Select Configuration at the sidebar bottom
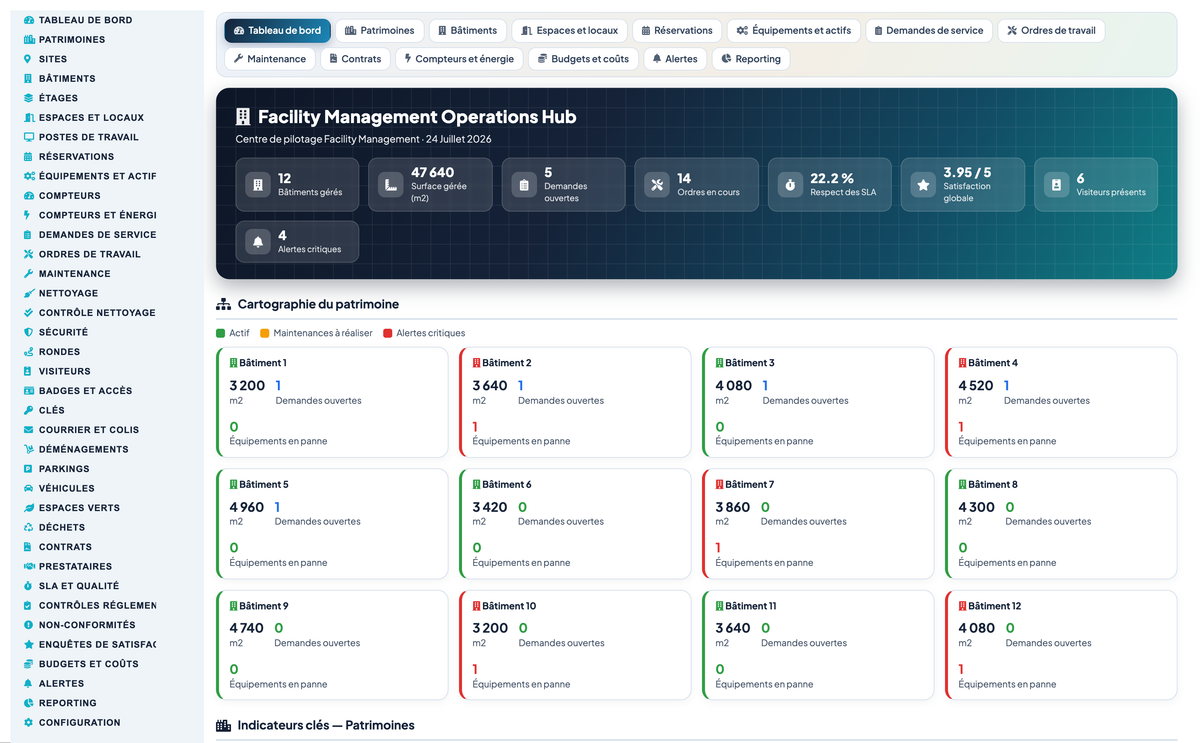The height and width of the screenshot is (743, 1200). coord(80,722)
